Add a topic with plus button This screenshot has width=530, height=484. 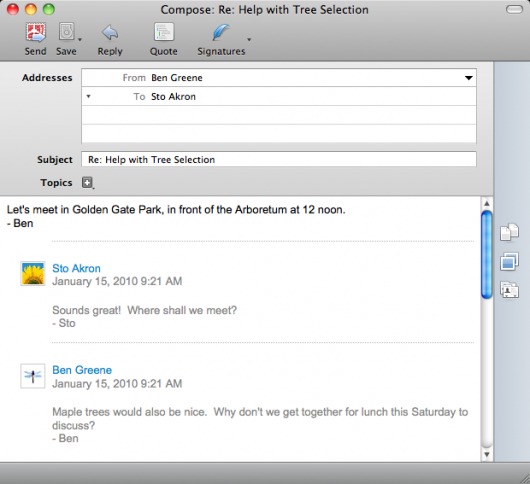[87, 183]
